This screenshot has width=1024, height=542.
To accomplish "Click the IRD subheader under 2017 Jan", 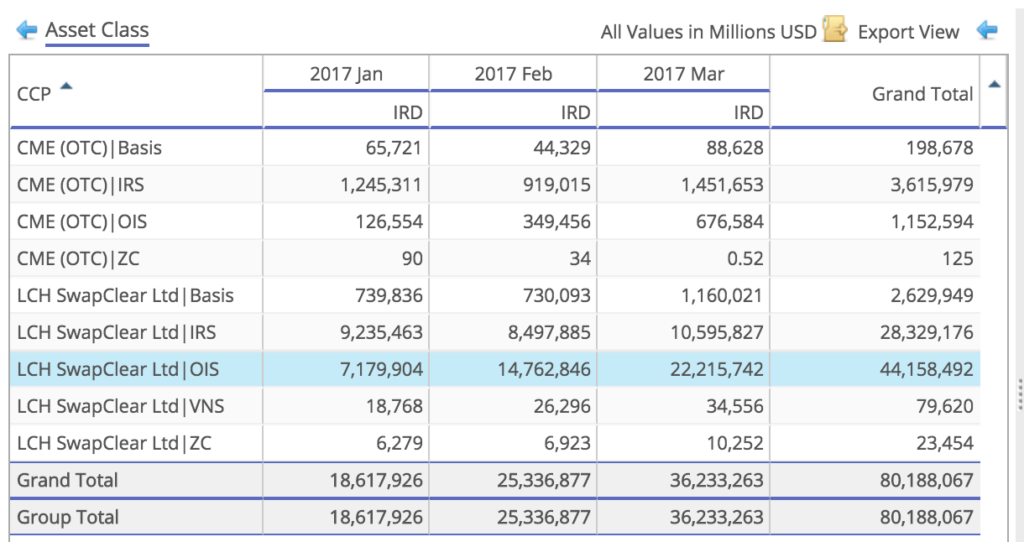I will pos(408,112).
